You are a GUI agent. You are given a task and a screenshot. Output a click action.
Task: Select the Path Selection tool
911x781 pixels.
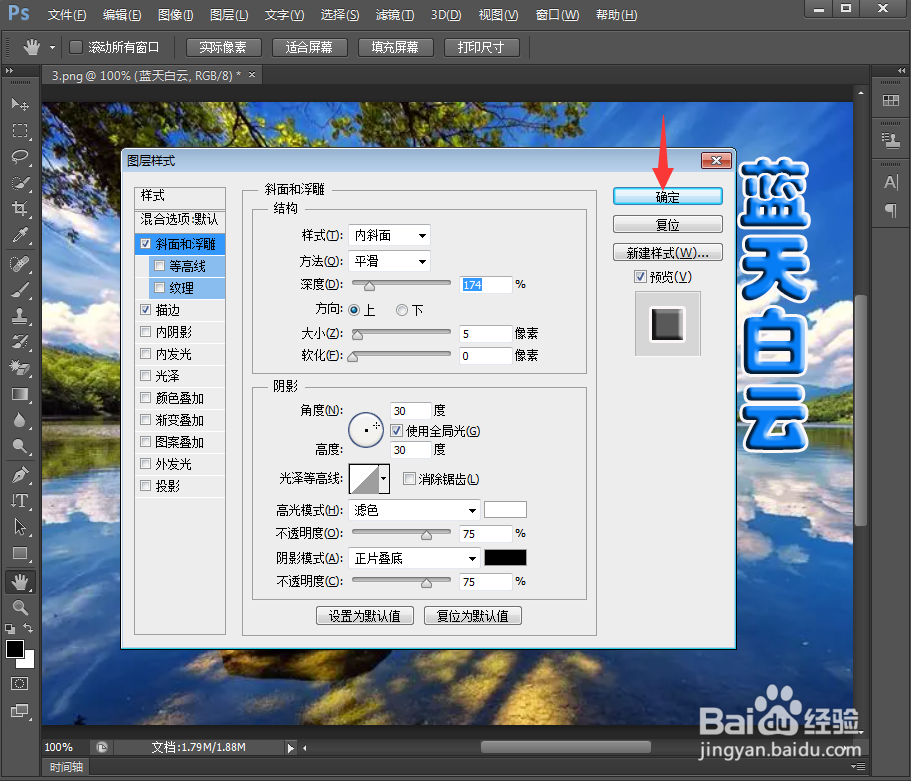pos(20,526)
